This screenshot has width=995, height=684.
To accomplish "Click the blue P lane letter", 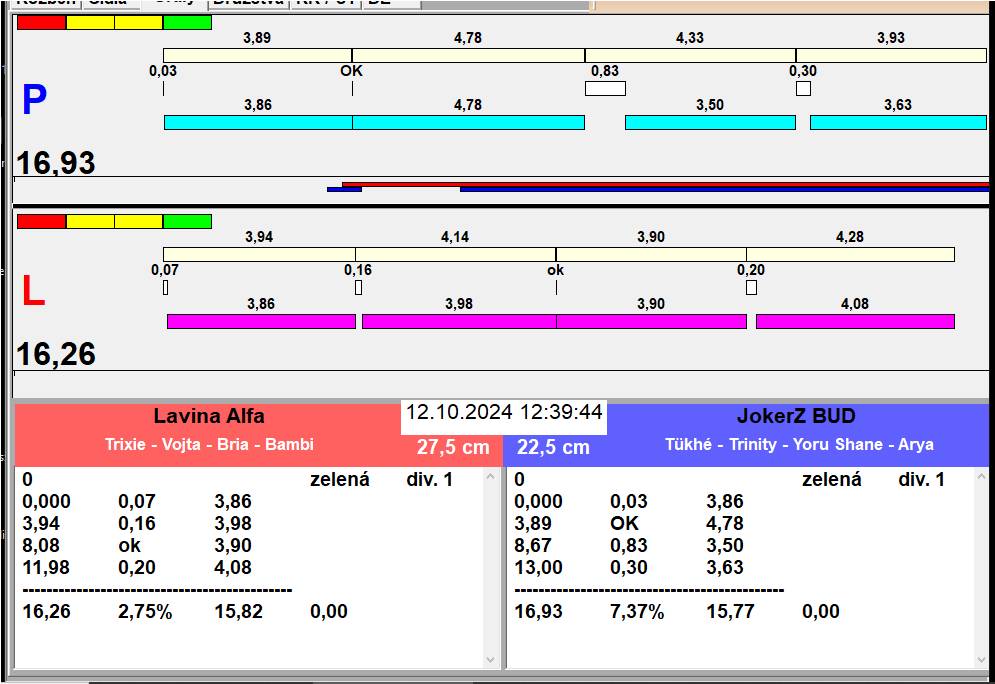I will [x=34, y=101].
